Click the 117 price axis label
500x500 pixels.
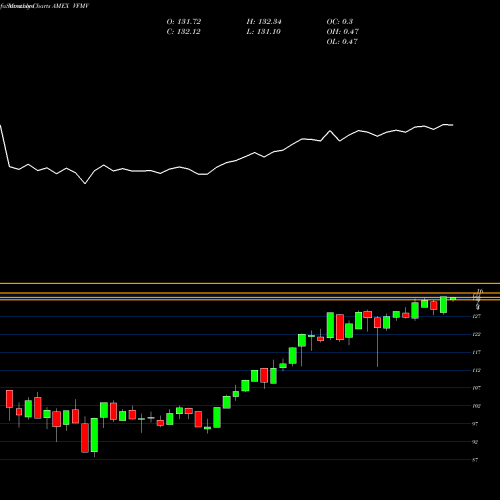coord(477,352)
